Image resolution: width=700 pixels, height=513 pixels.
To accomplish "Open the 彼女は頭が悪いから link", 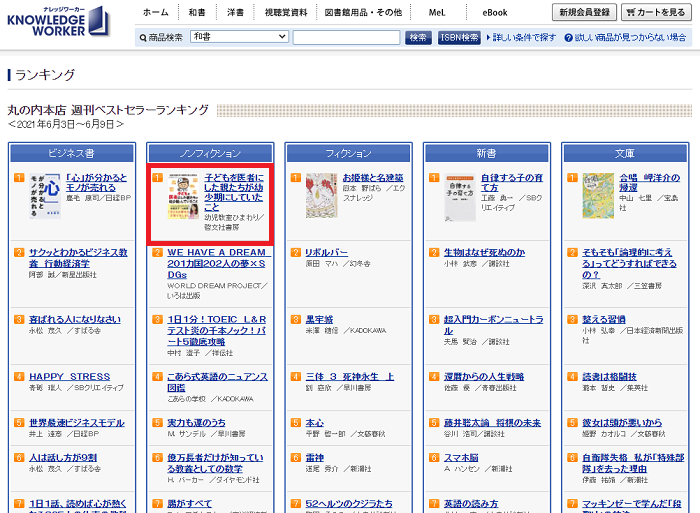I will (x=622, y=422).
